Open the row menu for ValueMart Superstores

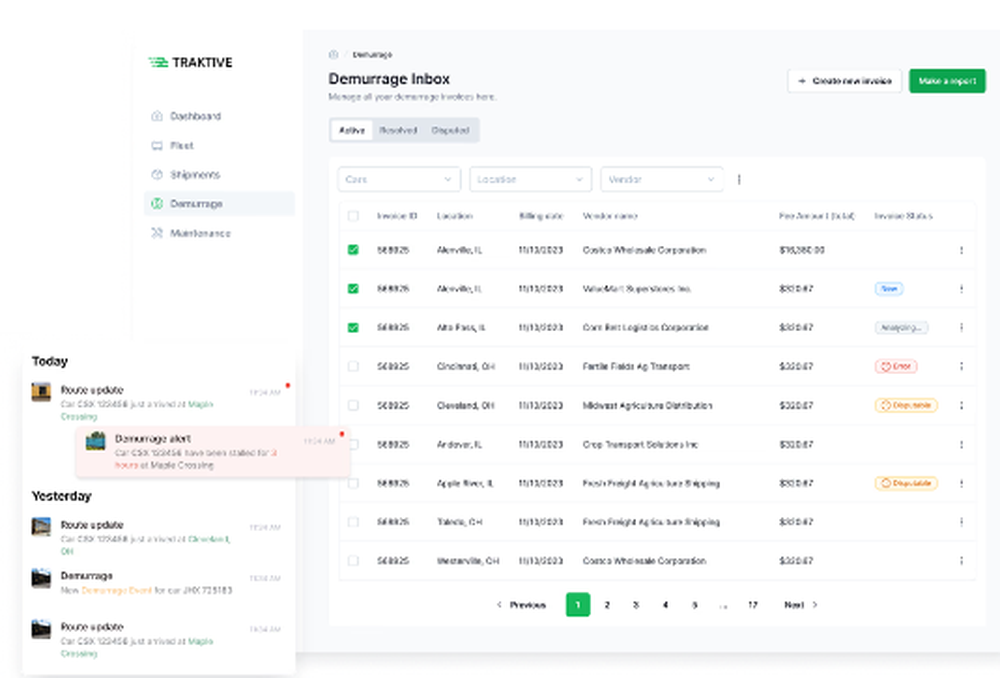coord(961,289)
